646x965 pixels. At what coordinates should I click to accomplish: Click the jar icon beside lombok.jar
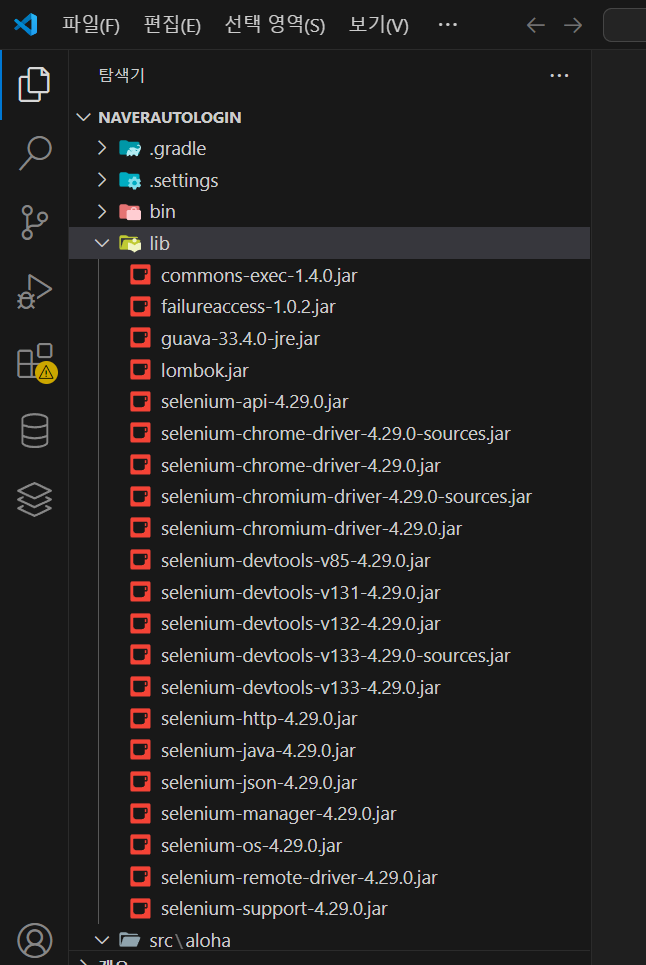140,370
